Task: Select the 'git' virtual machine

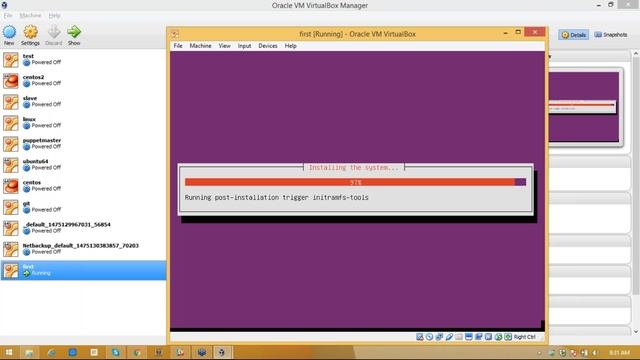Action: click(83, 207)
